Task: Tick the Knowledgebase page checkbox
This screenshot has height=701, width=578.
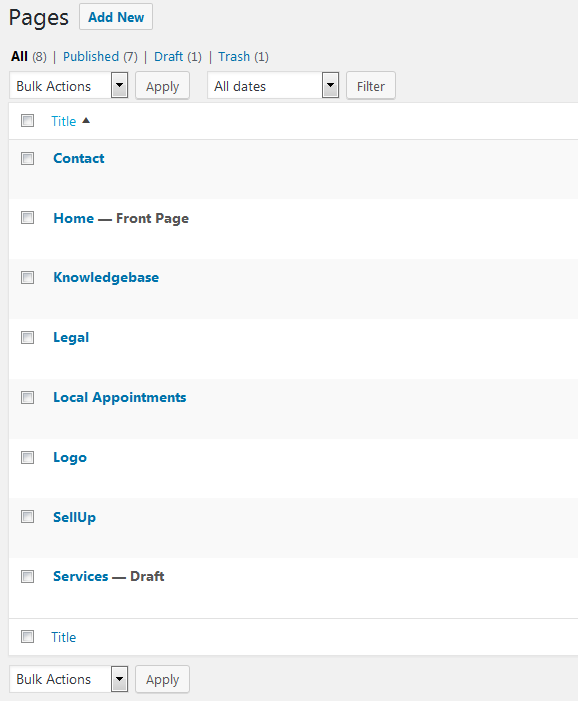Action: click(27, 277)
